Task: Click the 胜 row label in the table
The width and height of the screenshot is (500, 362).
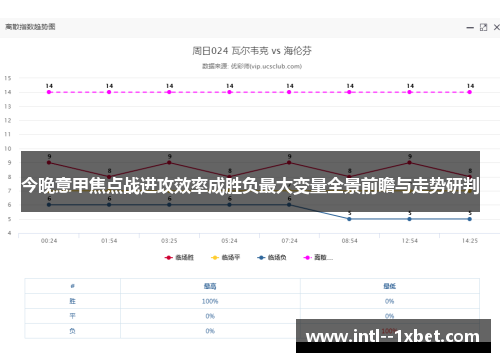Action: [72, 301]
